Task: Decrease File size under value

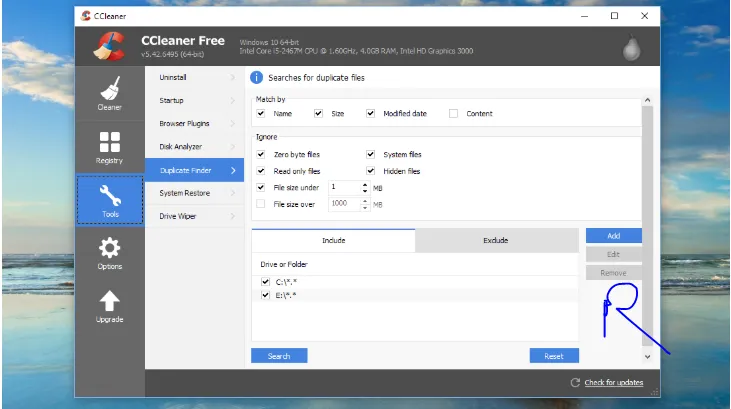Action: pos(365,191)
